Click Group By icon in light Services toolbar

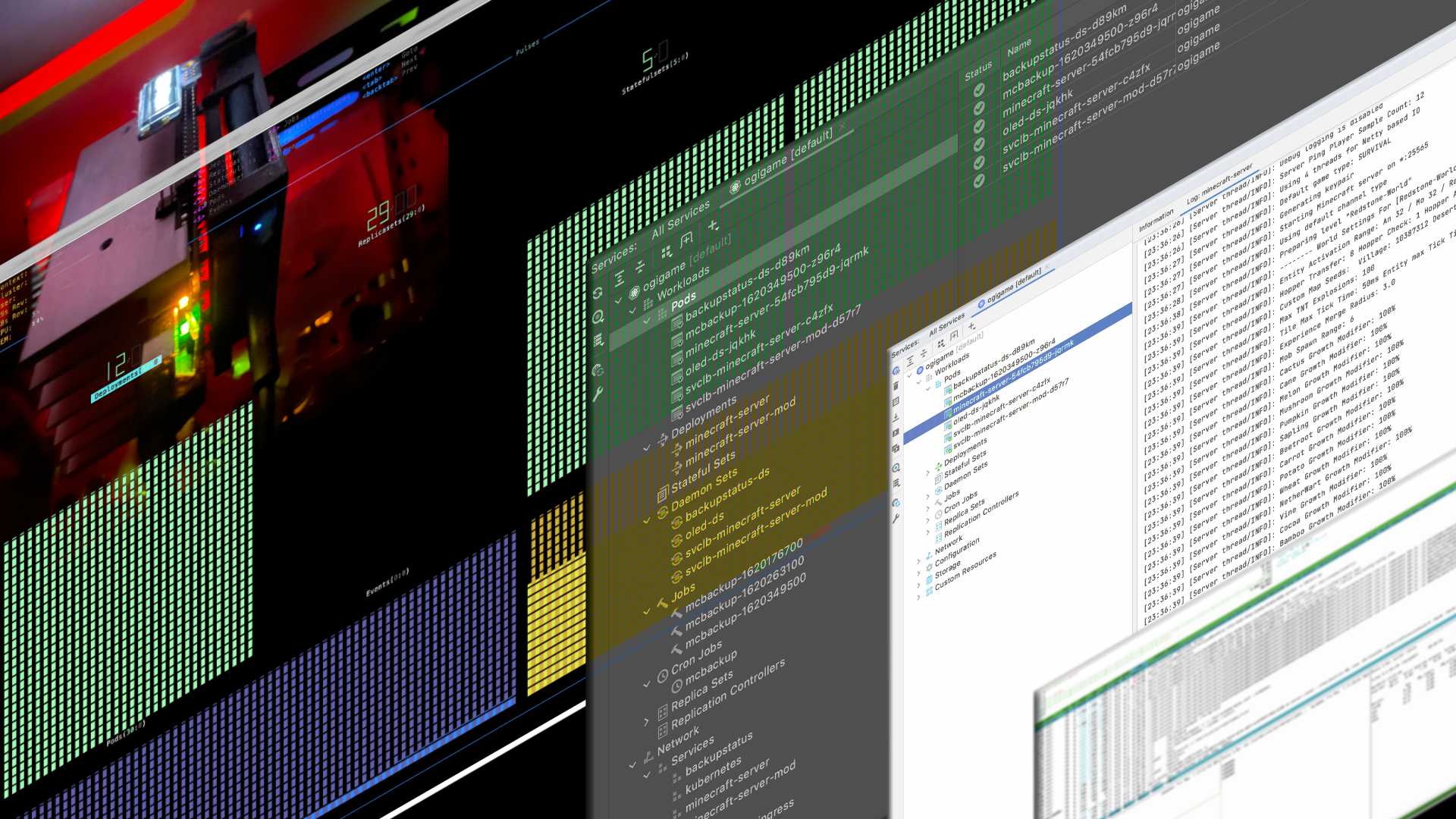point(941,344)
